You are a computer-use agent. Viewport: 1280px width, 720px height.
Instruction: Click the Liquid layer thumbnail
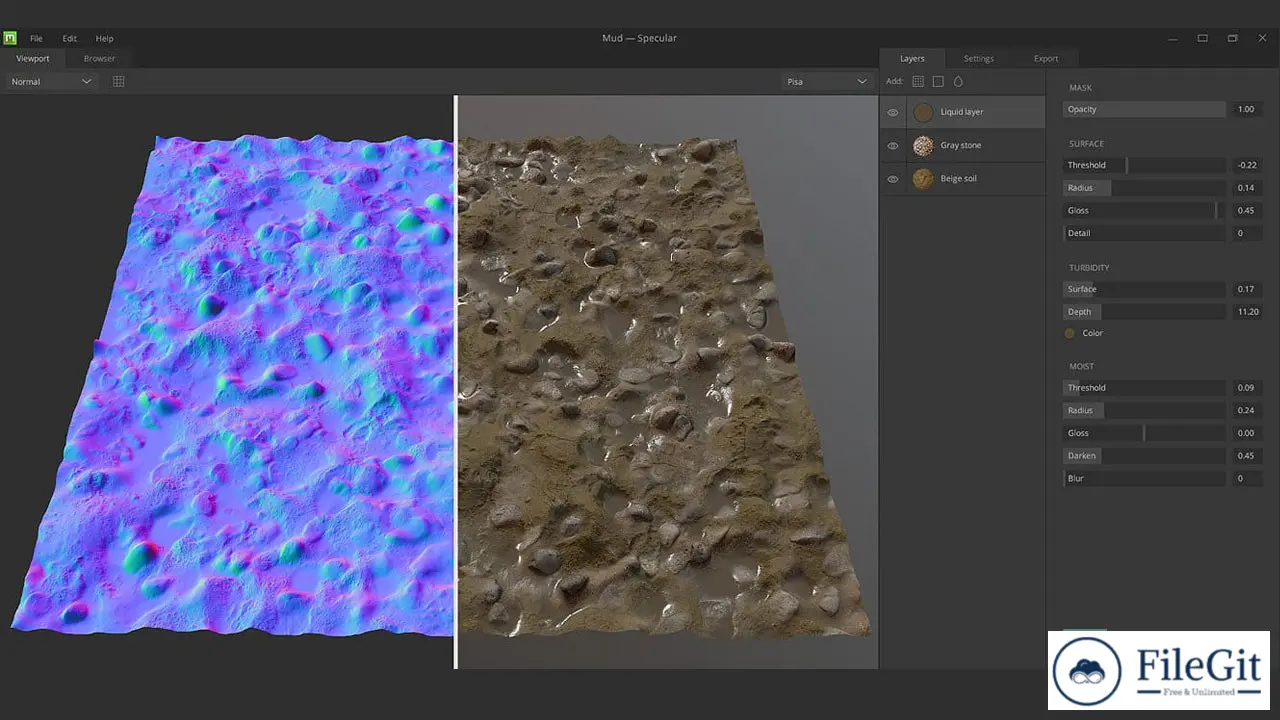pos(923,112)
